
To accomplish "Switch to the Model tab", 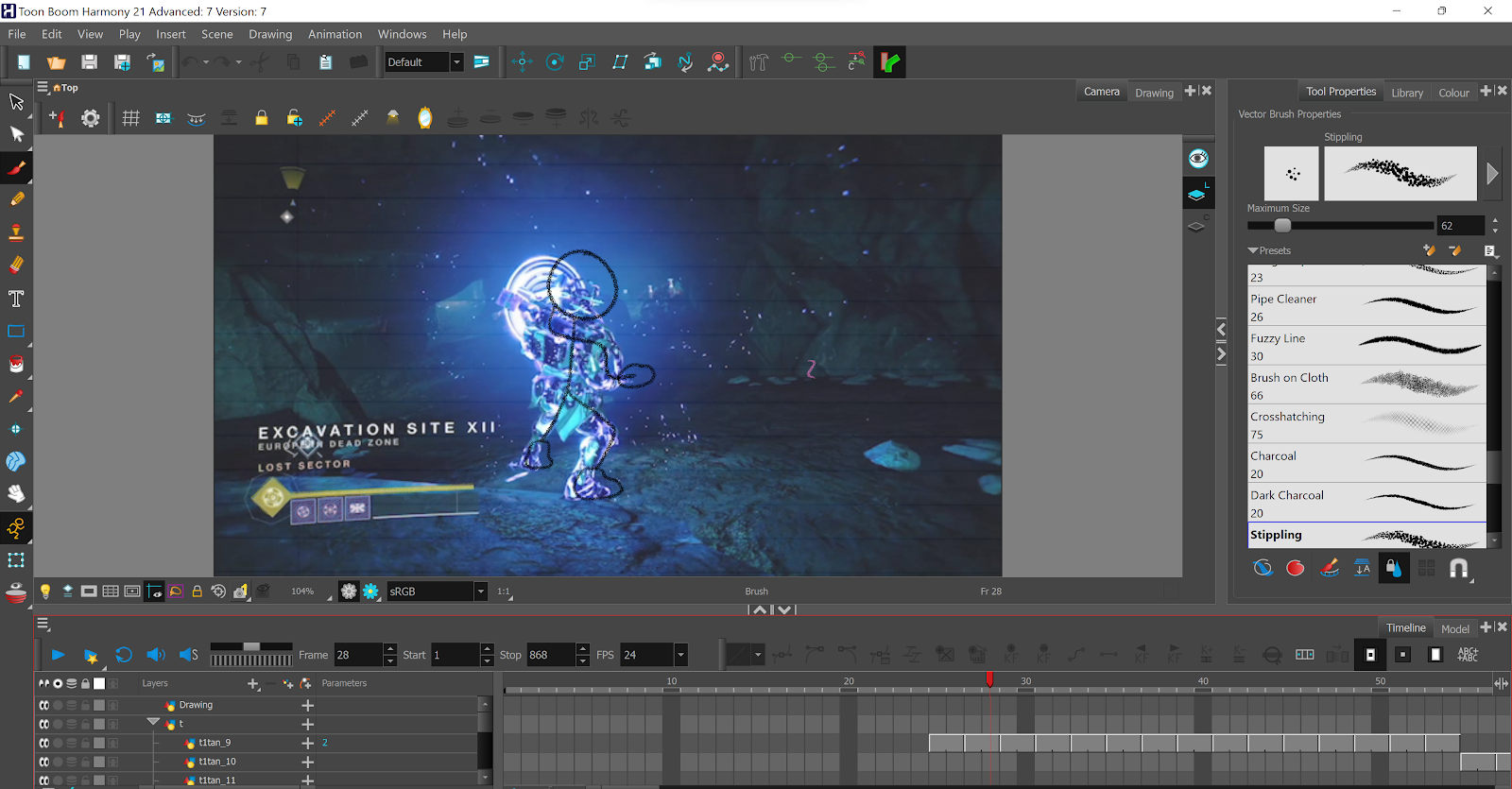I will click(1454, 628).
